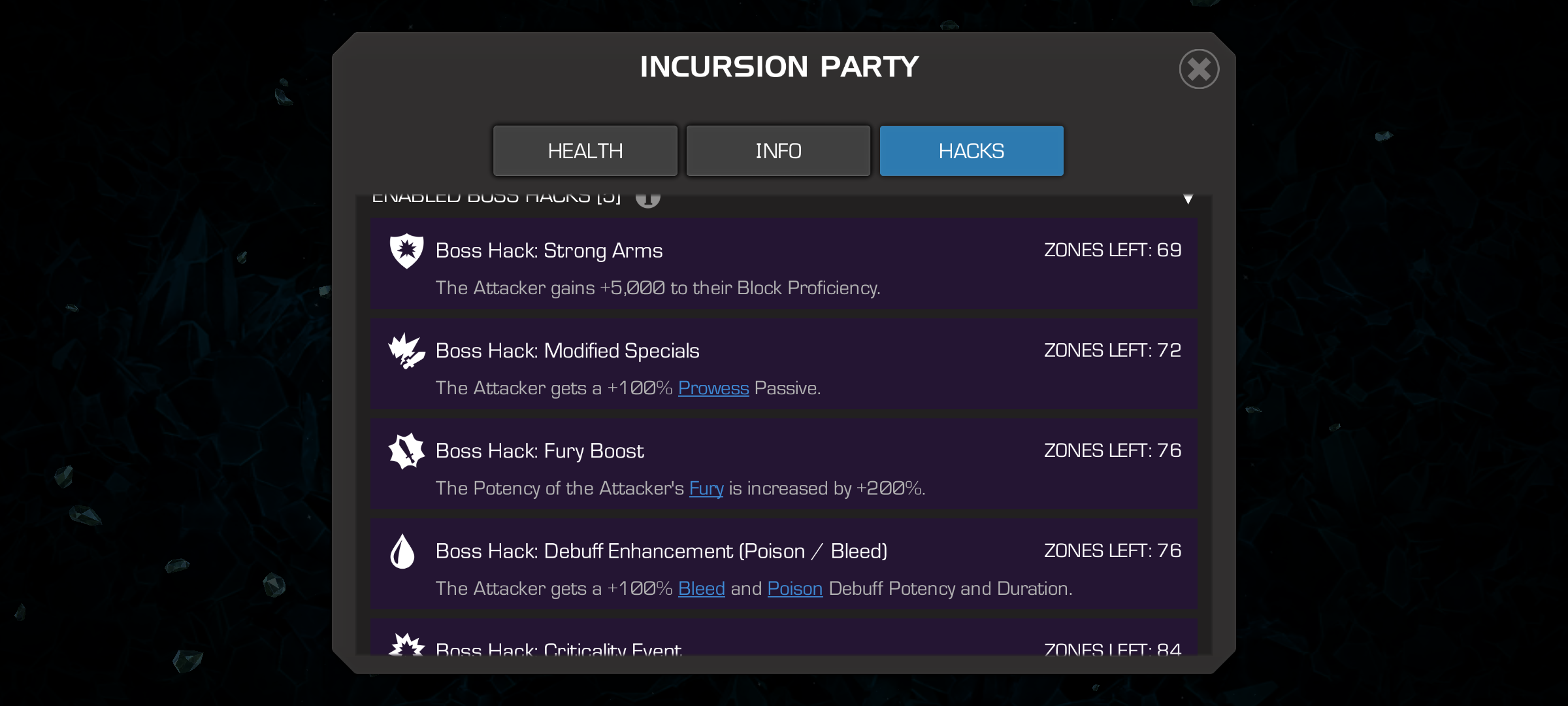The width and height of the screenshot is (1568, 706).
Task: Click the Fury Boost icon
Action: [x=406, y=451]
